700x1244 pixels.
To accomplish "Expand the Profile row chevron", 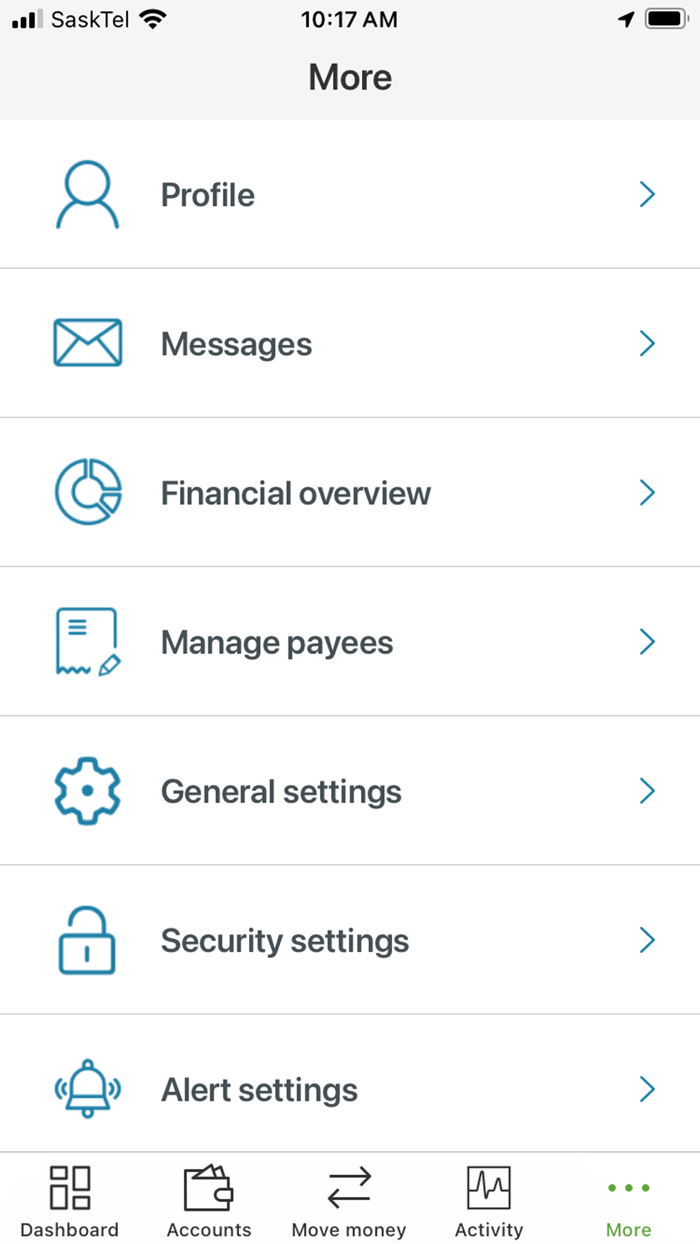I will [x=647, y=193].
